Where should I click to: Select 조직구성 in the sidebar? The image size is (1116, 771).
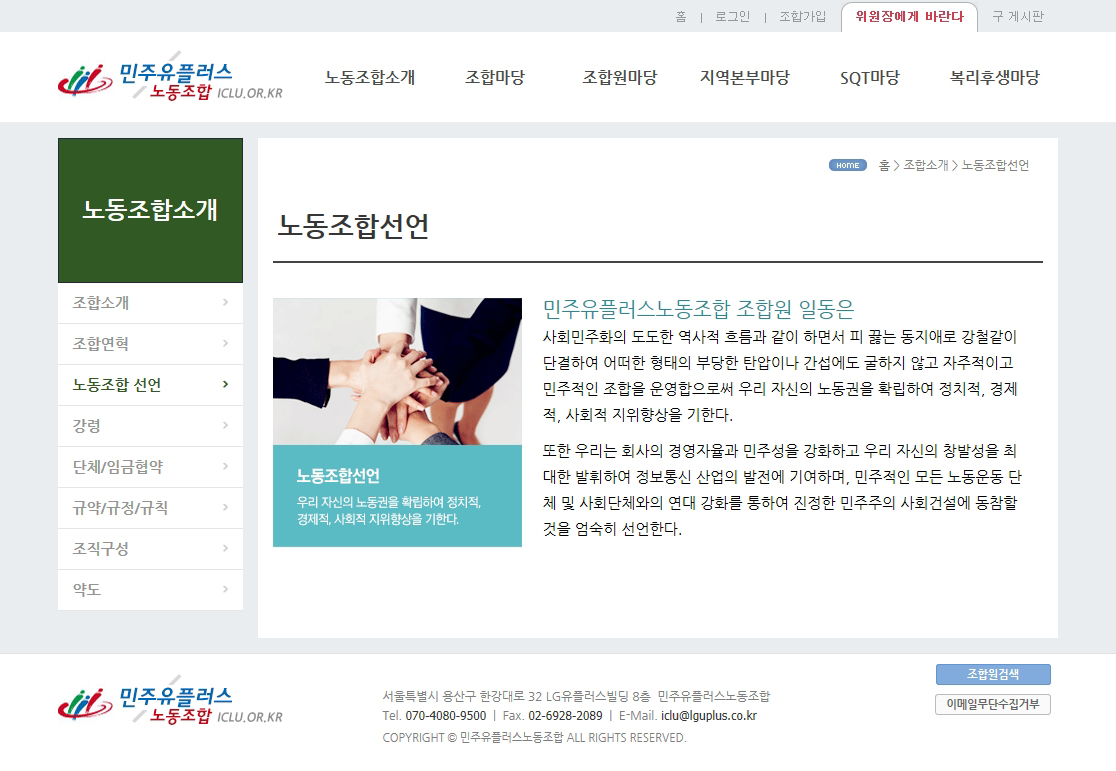pos(150,549)
